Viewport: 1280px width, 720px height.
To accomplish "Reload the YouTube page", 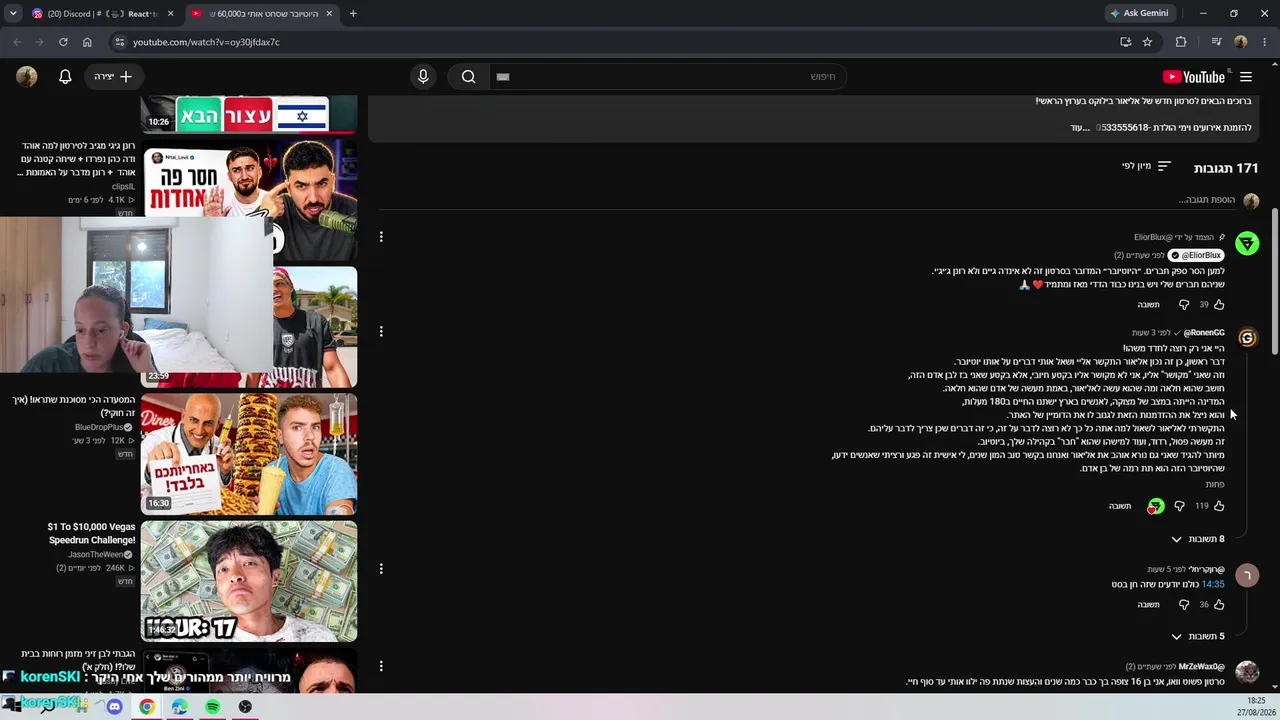I will [63, 42].
